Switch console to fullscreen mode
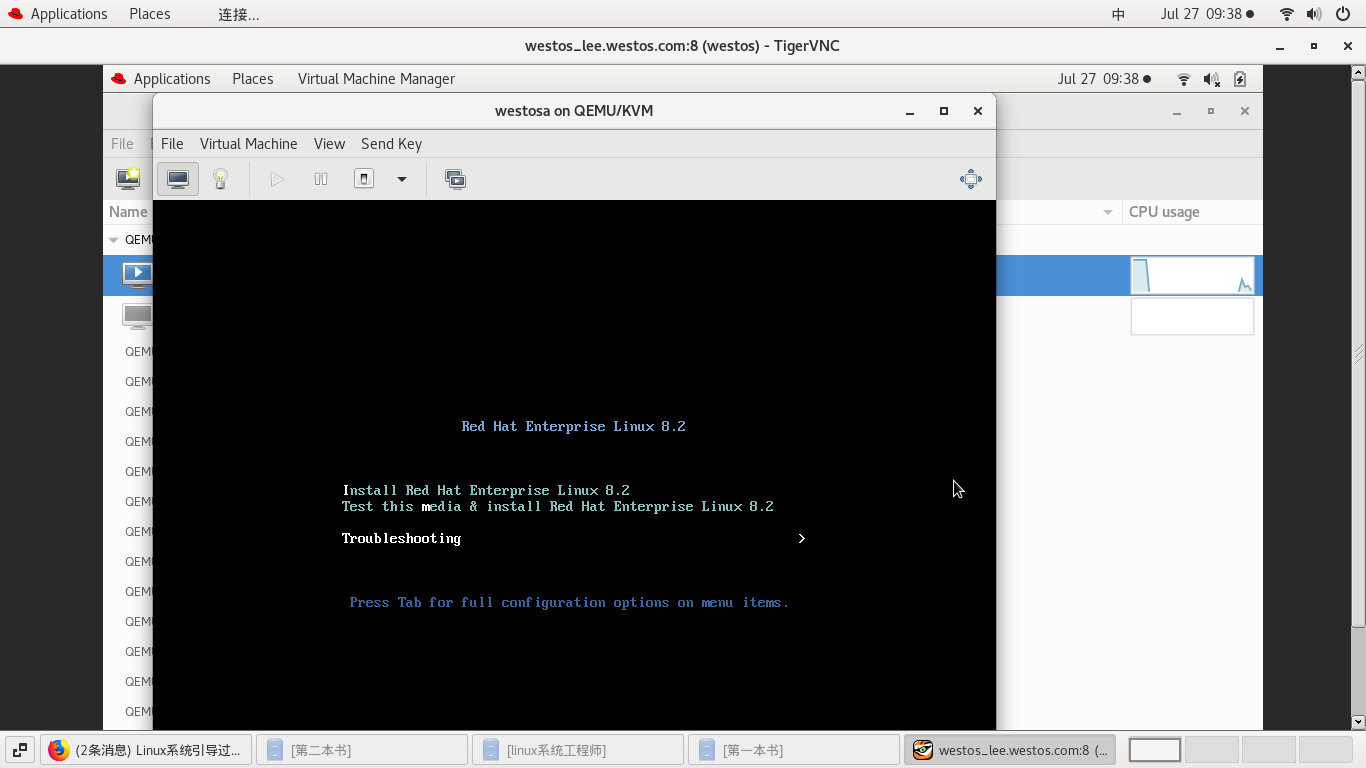This screenshot has width=1366, height=768. coord(970,179)
